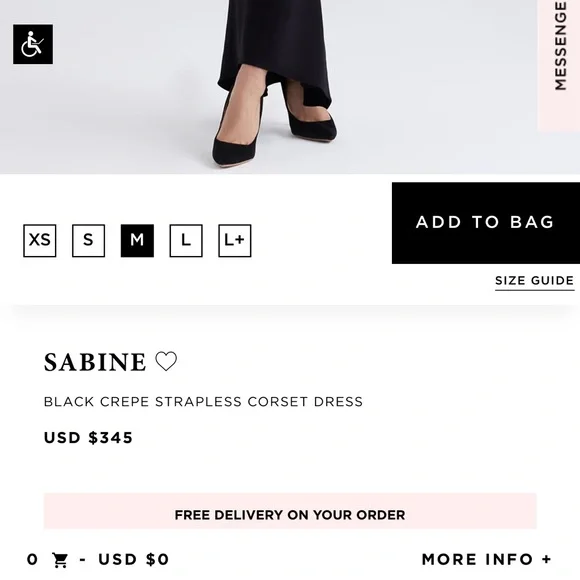Image resolution: width=580 pixels, height=580 pixels.
Task: Choose the selected size M box
Action: (137, 240)
